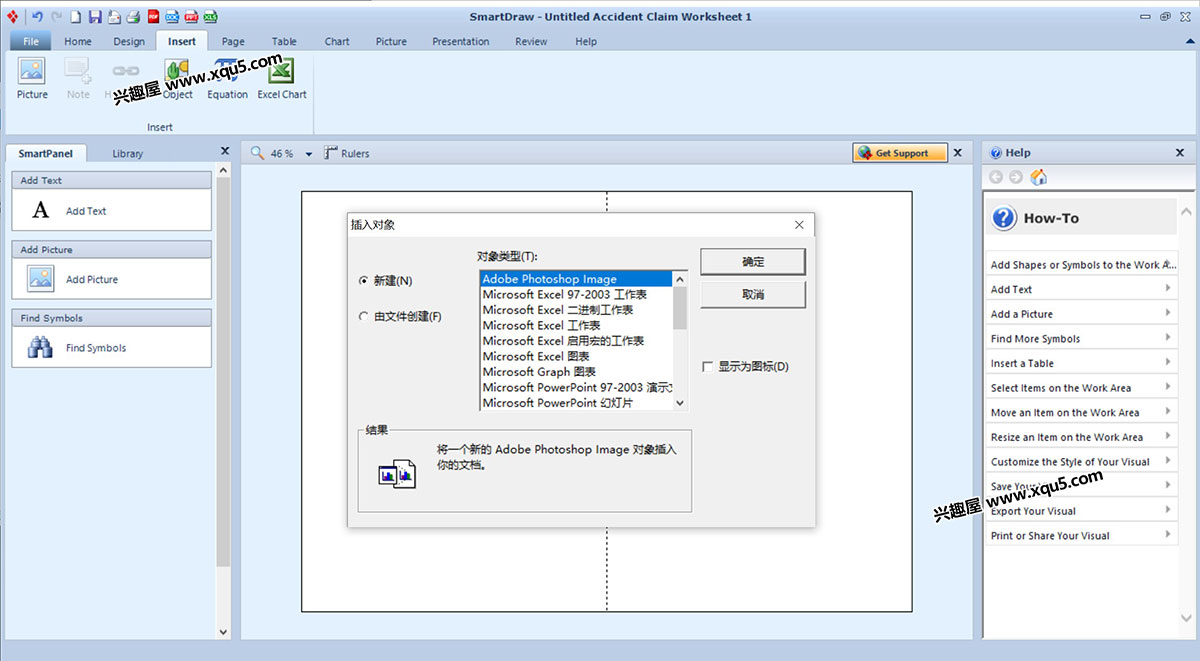Click the Undo arrow in the quick access toolbar
1200x661 pixels.
pyautogui.click(x=38, y=16)
